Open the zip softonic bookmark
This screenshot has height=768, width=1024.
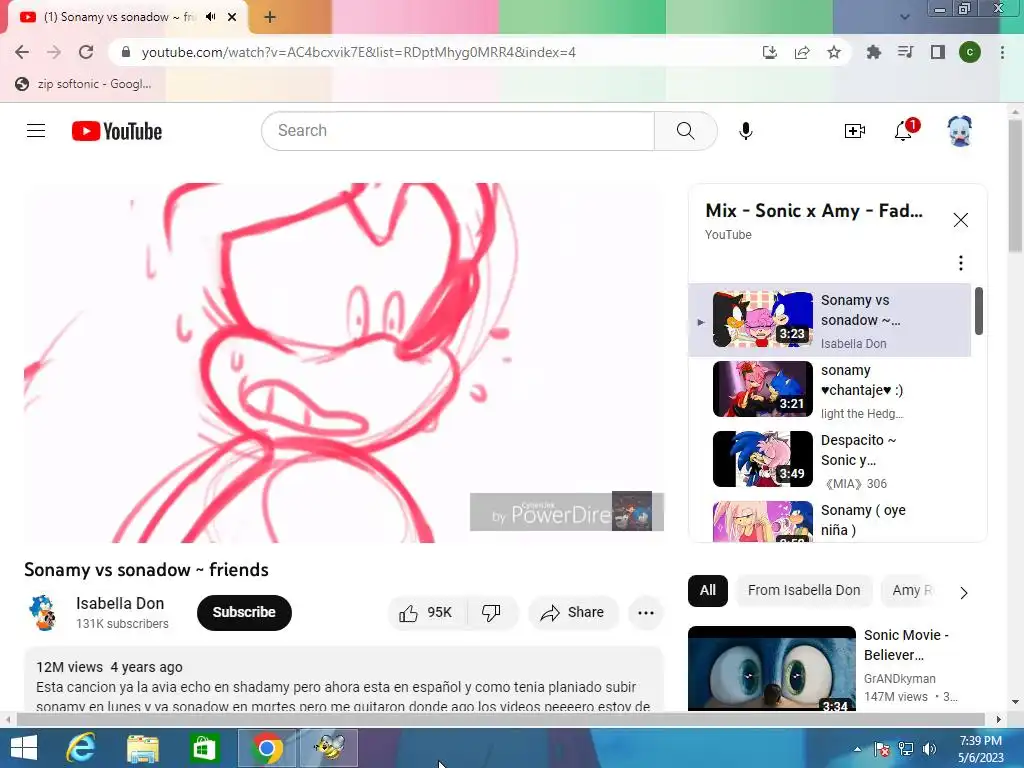(x=83, y=84)
